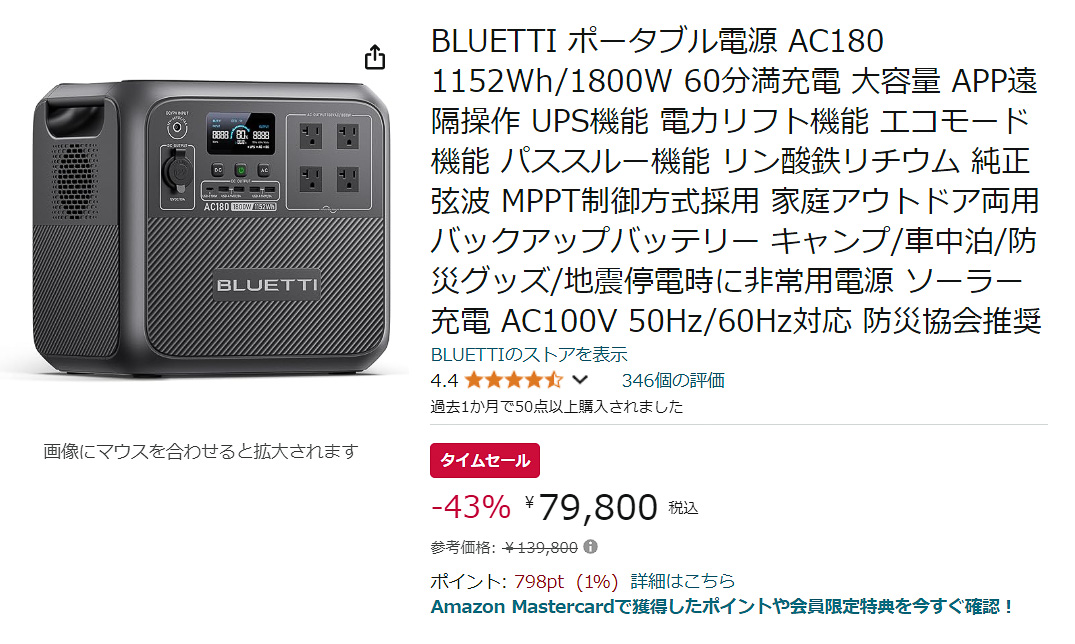The image size is (1075, 644).
Task: Click the orange star group showing product rating
Action: point(512,379)
